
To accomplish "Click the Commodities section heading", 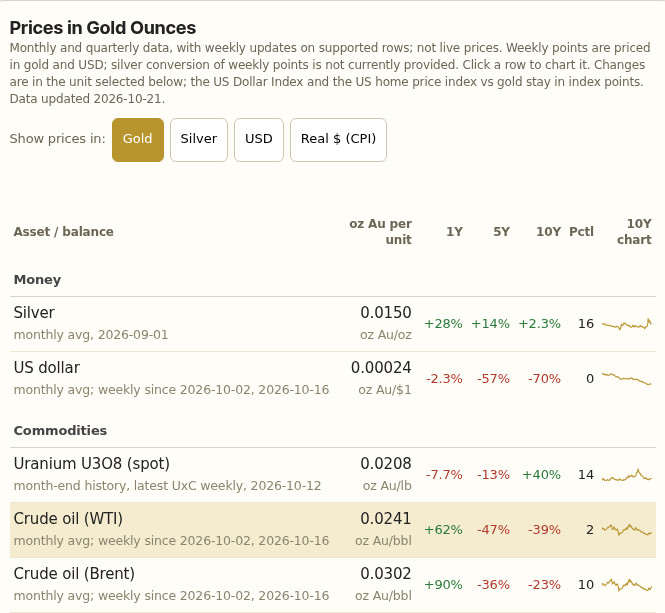I will coord(60,431).
